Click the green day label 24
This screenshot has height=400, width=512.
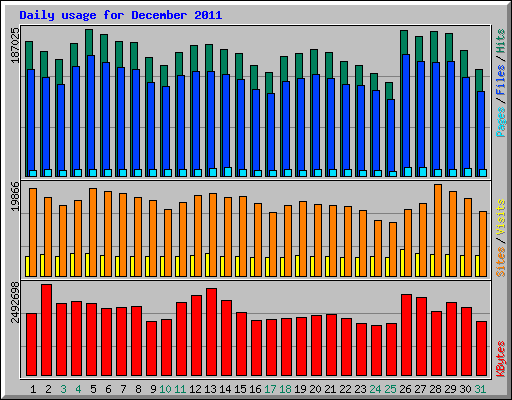pos(375,389)
